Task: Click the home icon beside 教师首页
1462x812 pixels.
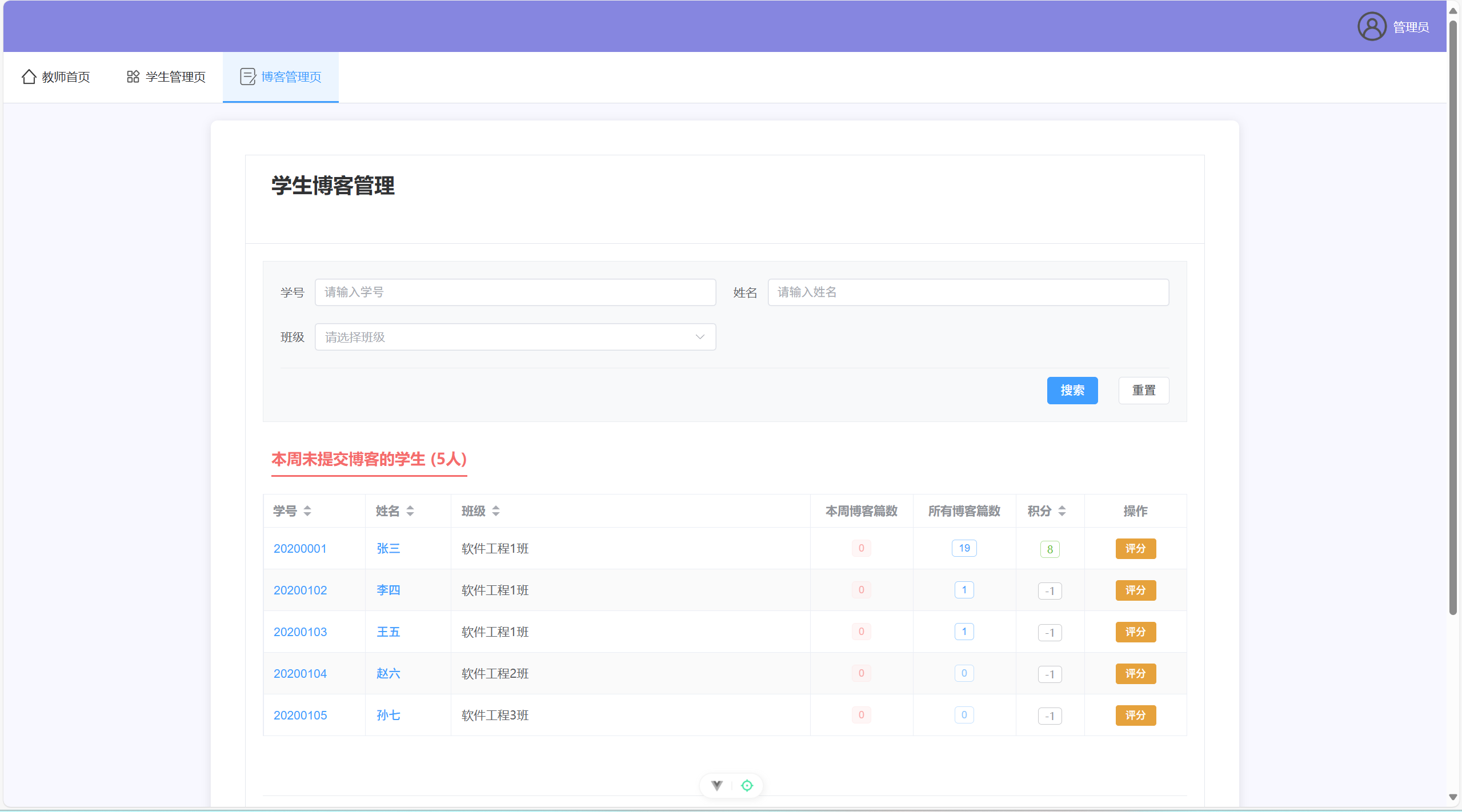Action: [x=29, y=77]
